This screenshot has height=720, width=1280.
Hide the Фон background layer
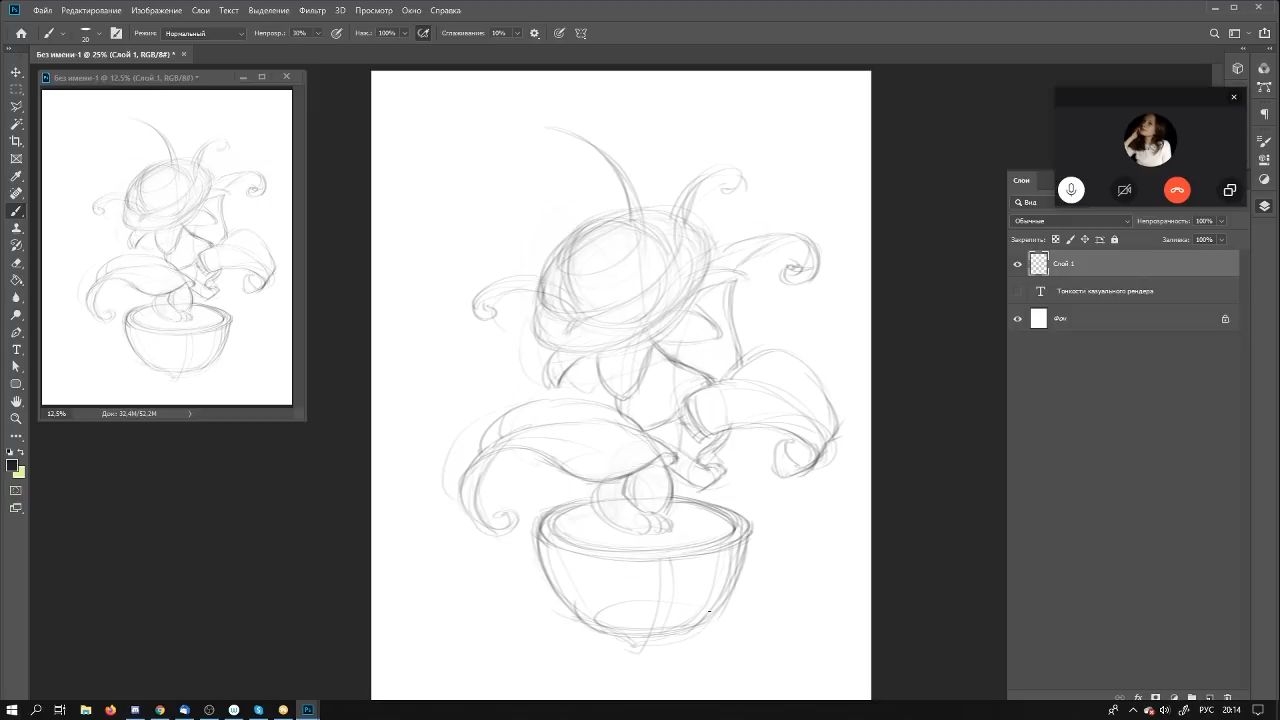[1018, 319]
